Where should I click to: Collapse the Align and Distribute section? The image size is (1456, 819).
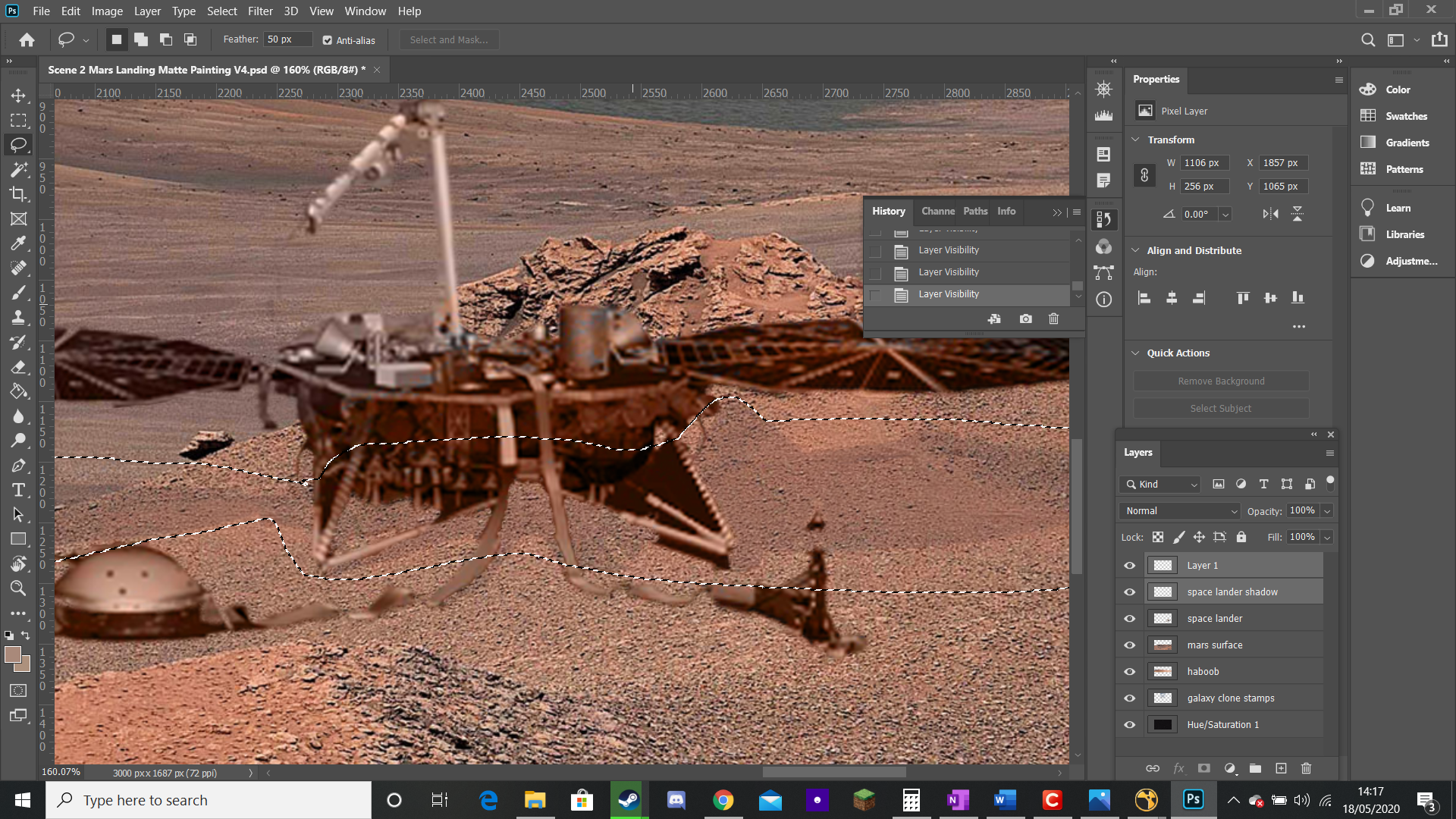point(1135,250)
